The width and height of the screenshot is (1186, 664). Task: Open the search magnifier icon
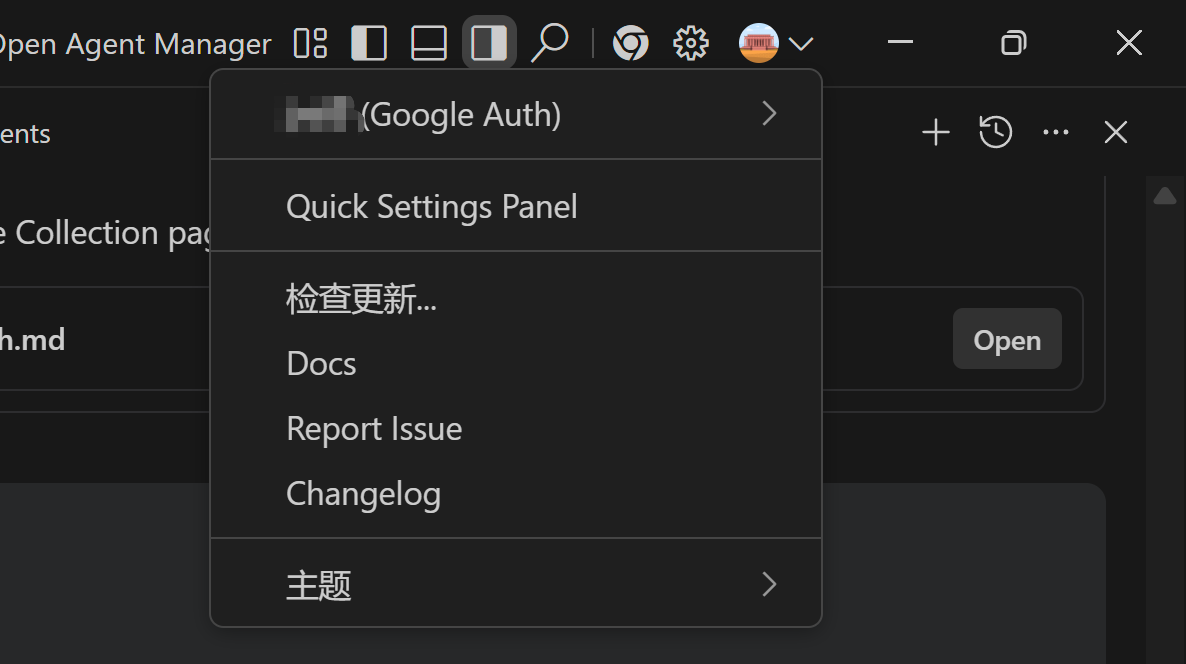tap(549, 43)
